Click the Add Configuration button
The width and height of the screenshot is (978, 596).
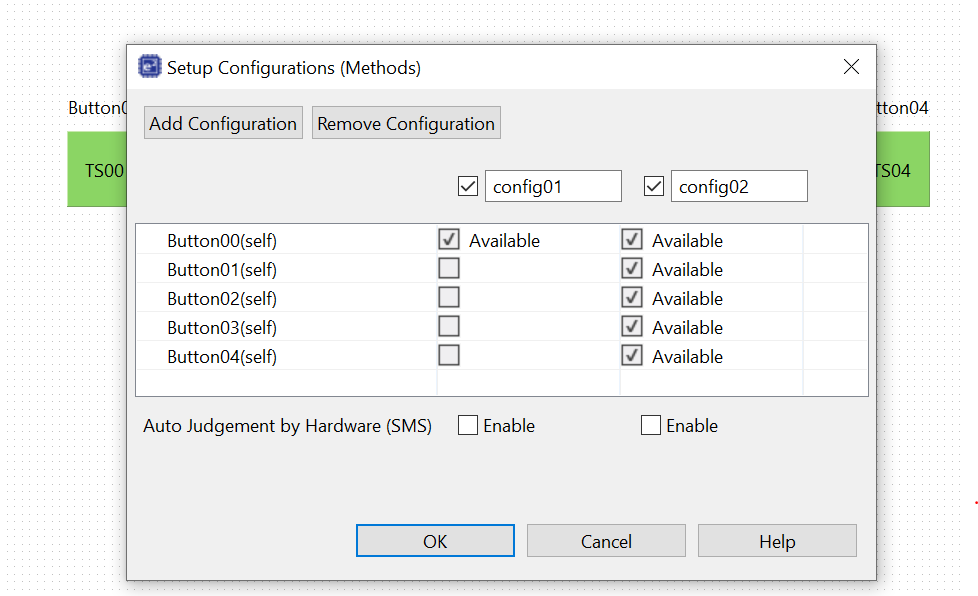click(223, 124)
